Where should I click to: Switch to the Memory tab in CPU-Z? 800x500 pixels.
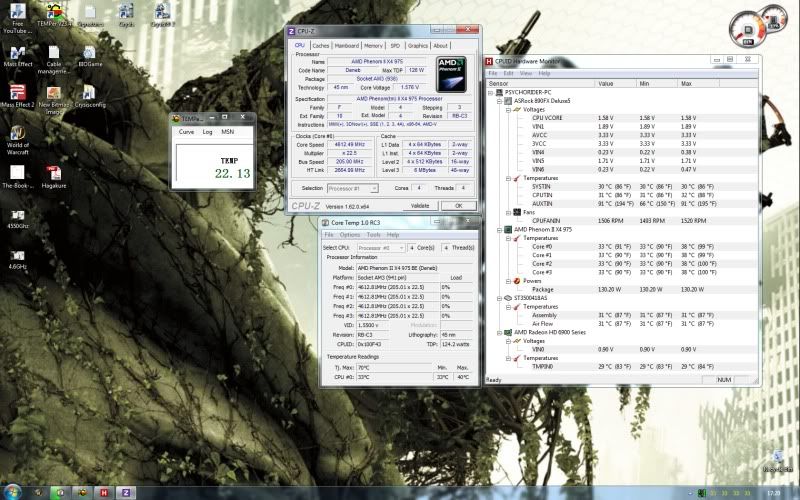pyautogui.click(x=373, y=45)
